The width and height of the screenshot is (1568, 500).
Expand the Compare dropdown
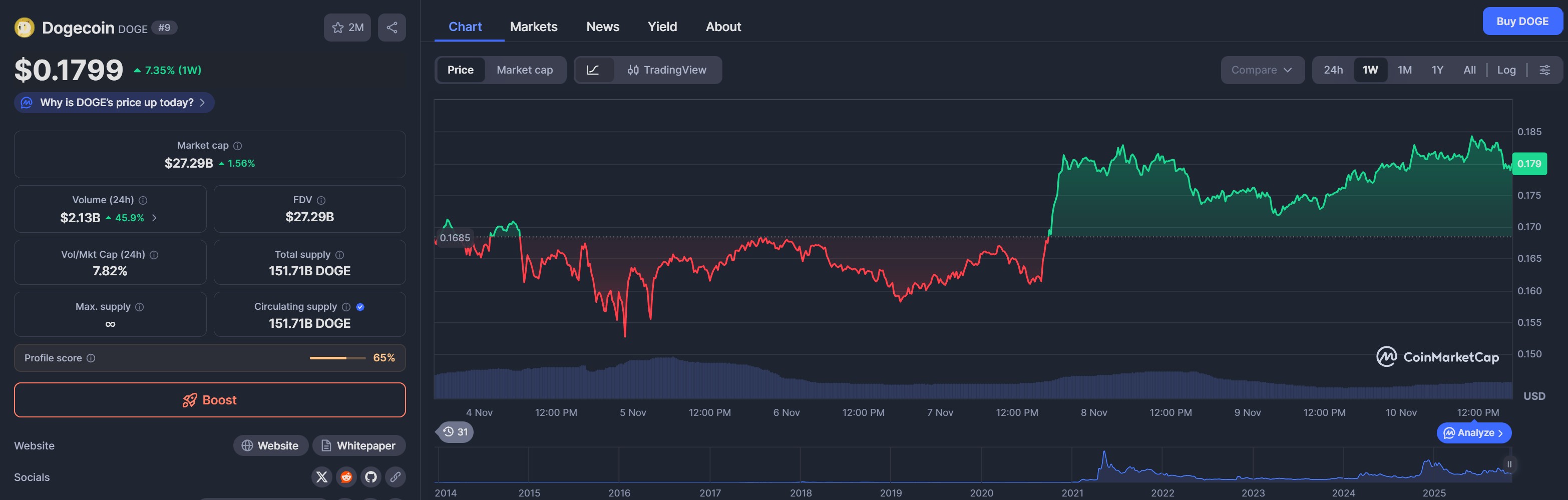click(1261, 70)
